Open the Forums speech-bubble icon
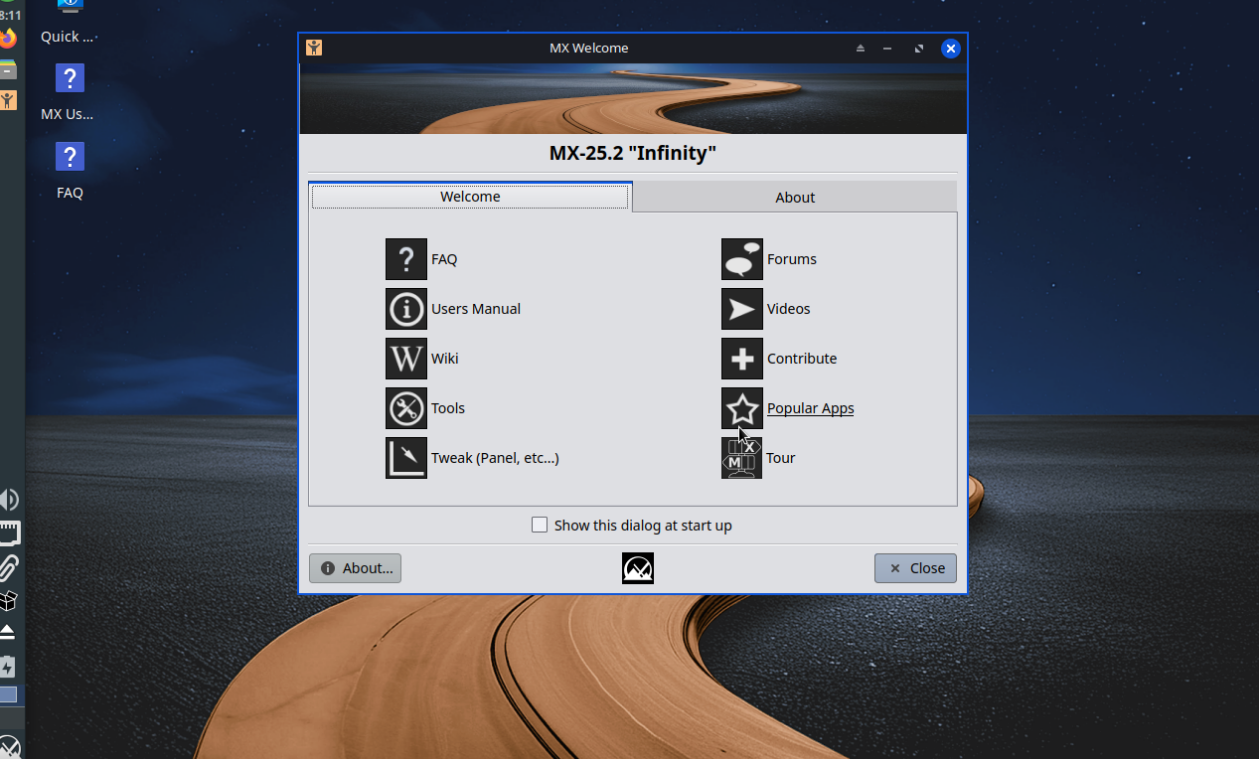This screenshot has width=1259, height=759. pos(742,259)
